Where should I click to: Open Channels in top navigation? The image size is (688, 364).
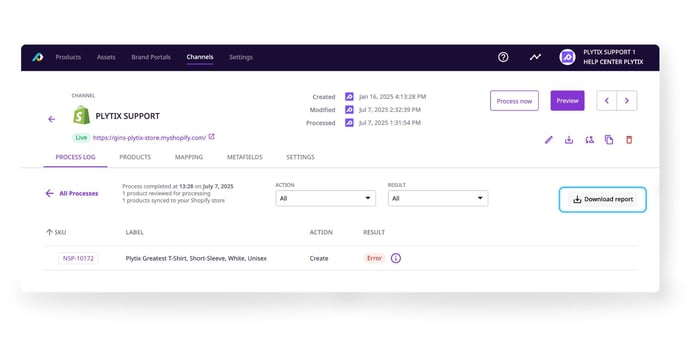click(x=200, y=57)
